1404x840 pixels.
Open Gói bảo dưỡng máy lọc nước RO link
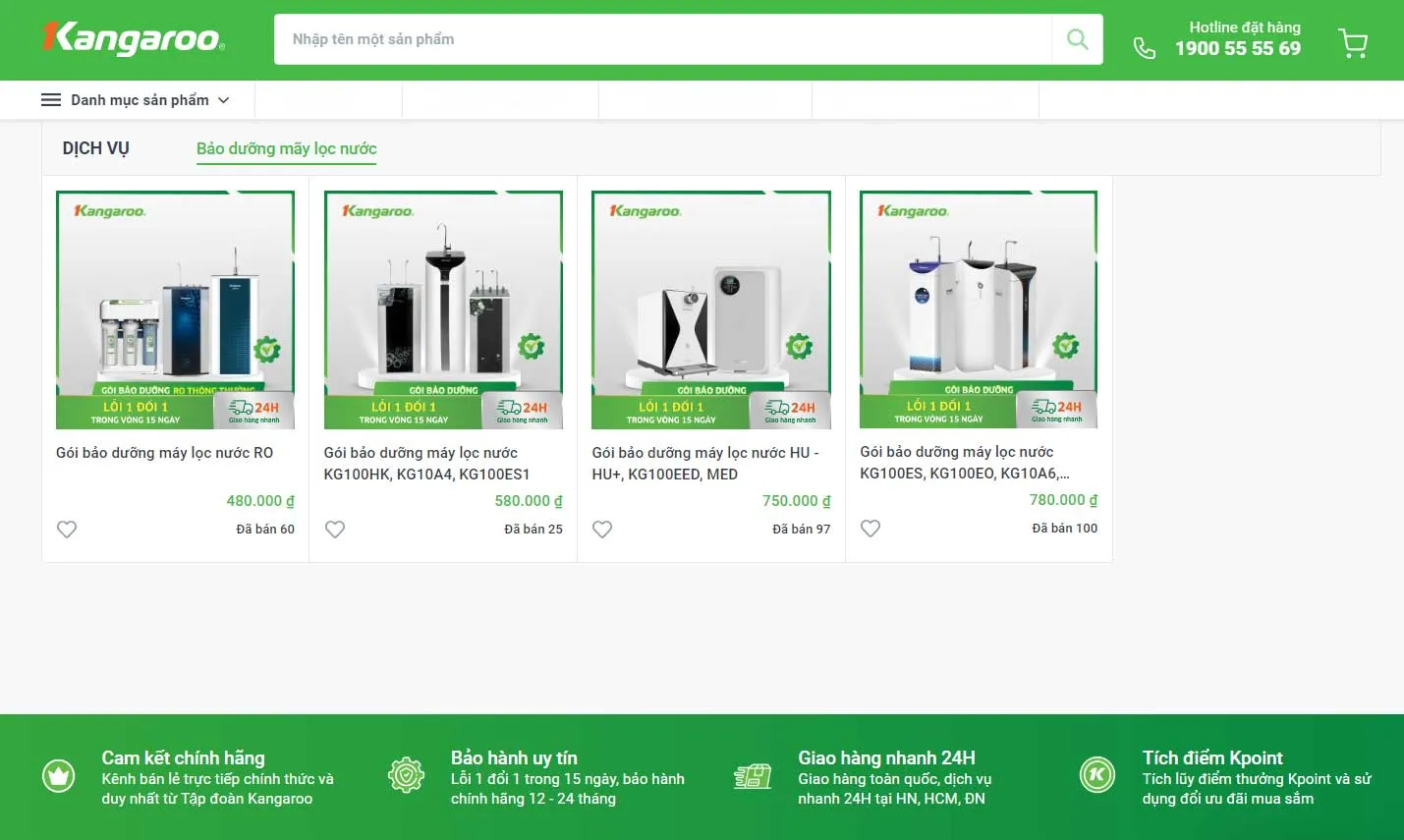pyautogui.click(x=164, y=453)
